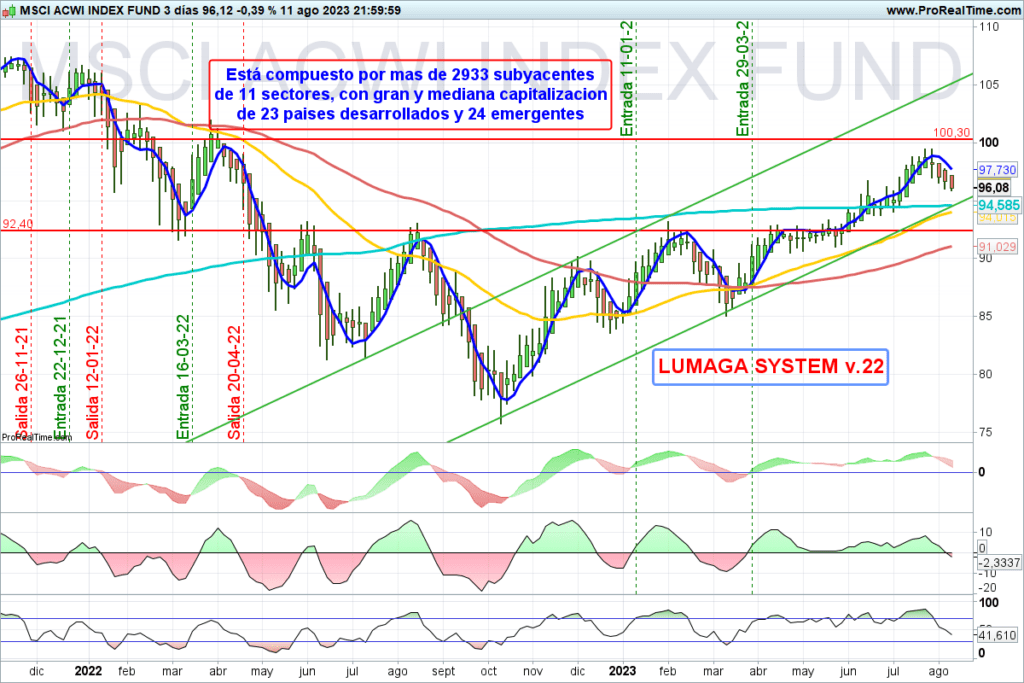Select the 'Entrada 22-12-21' vertical marker label

click(x=61, y=377)
